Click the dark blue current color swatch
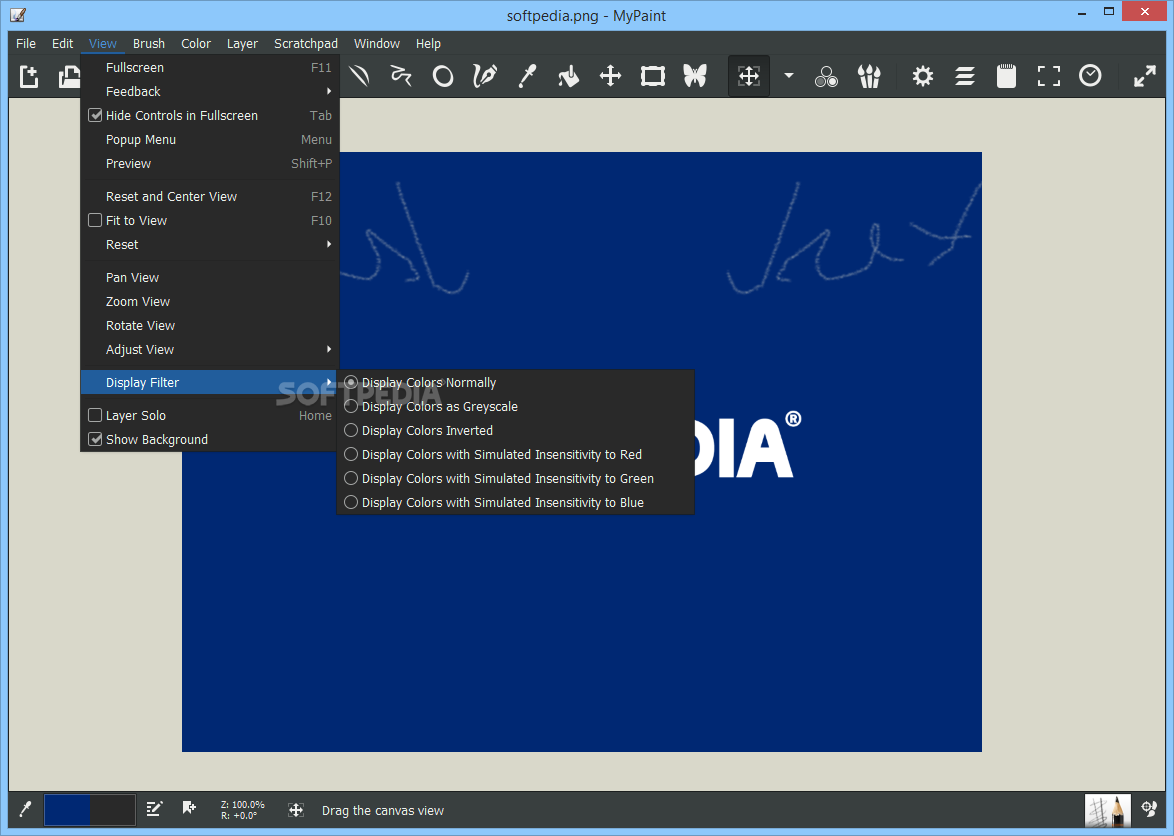1174x836 pixels. click(67, 810)
